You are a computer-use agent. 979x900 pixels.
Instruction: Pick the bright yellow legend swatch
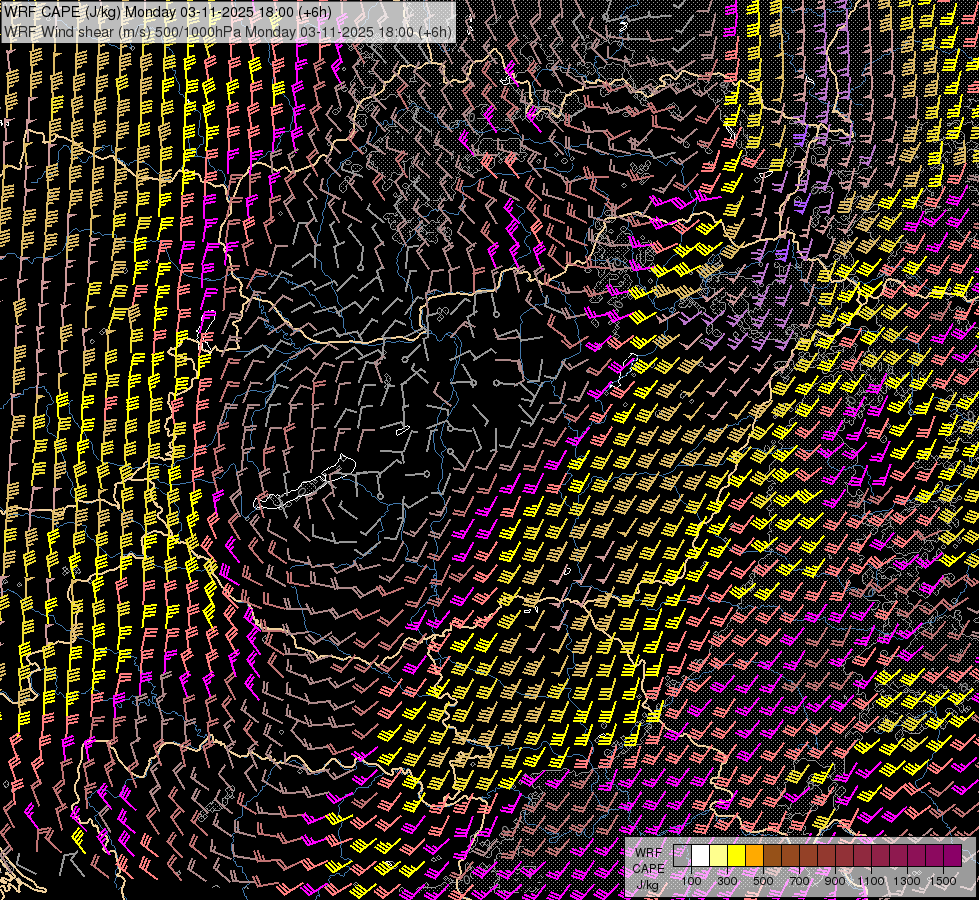tap(737, 855)
